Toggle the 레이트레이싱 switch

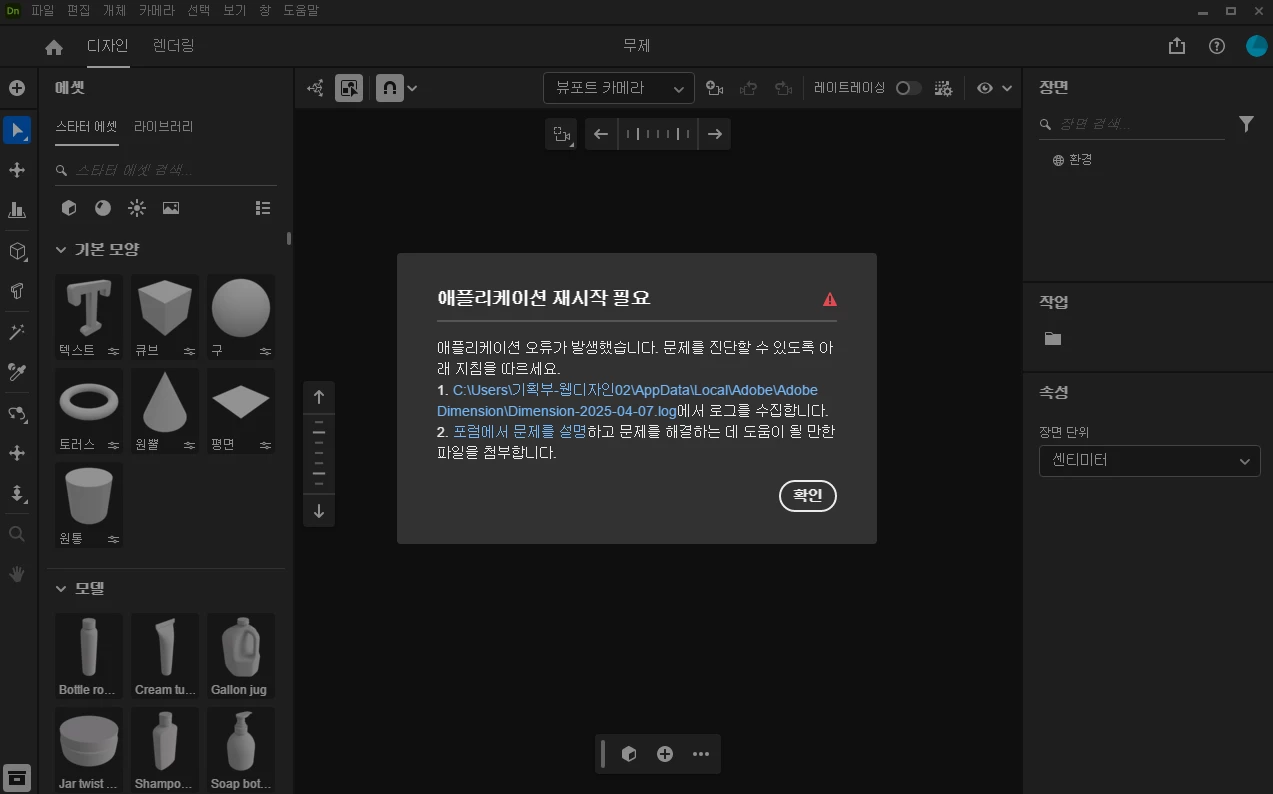(908, 88)
